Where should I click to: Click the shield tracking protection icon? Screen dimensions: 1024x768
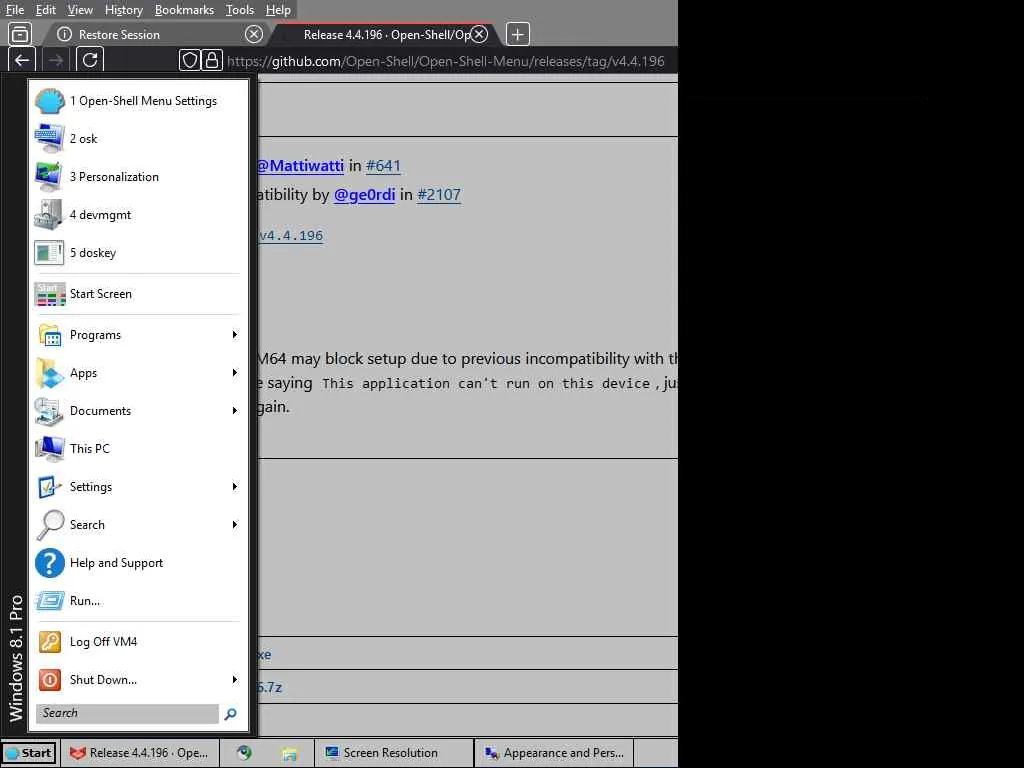189,61
